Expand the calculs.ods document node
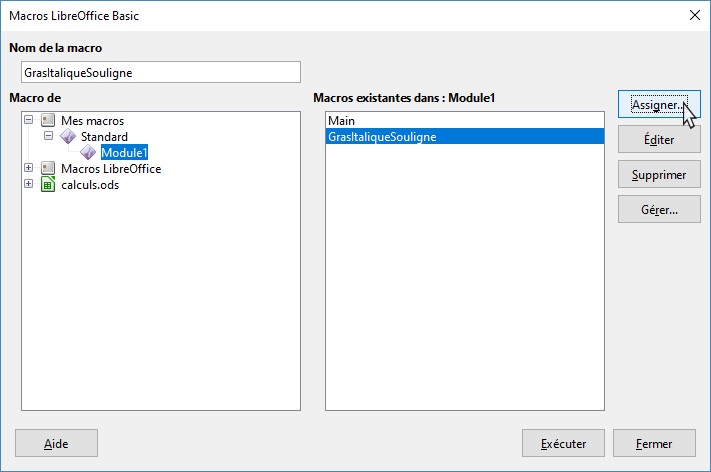This screenshot has width=711, height=472. pos(28,185)
